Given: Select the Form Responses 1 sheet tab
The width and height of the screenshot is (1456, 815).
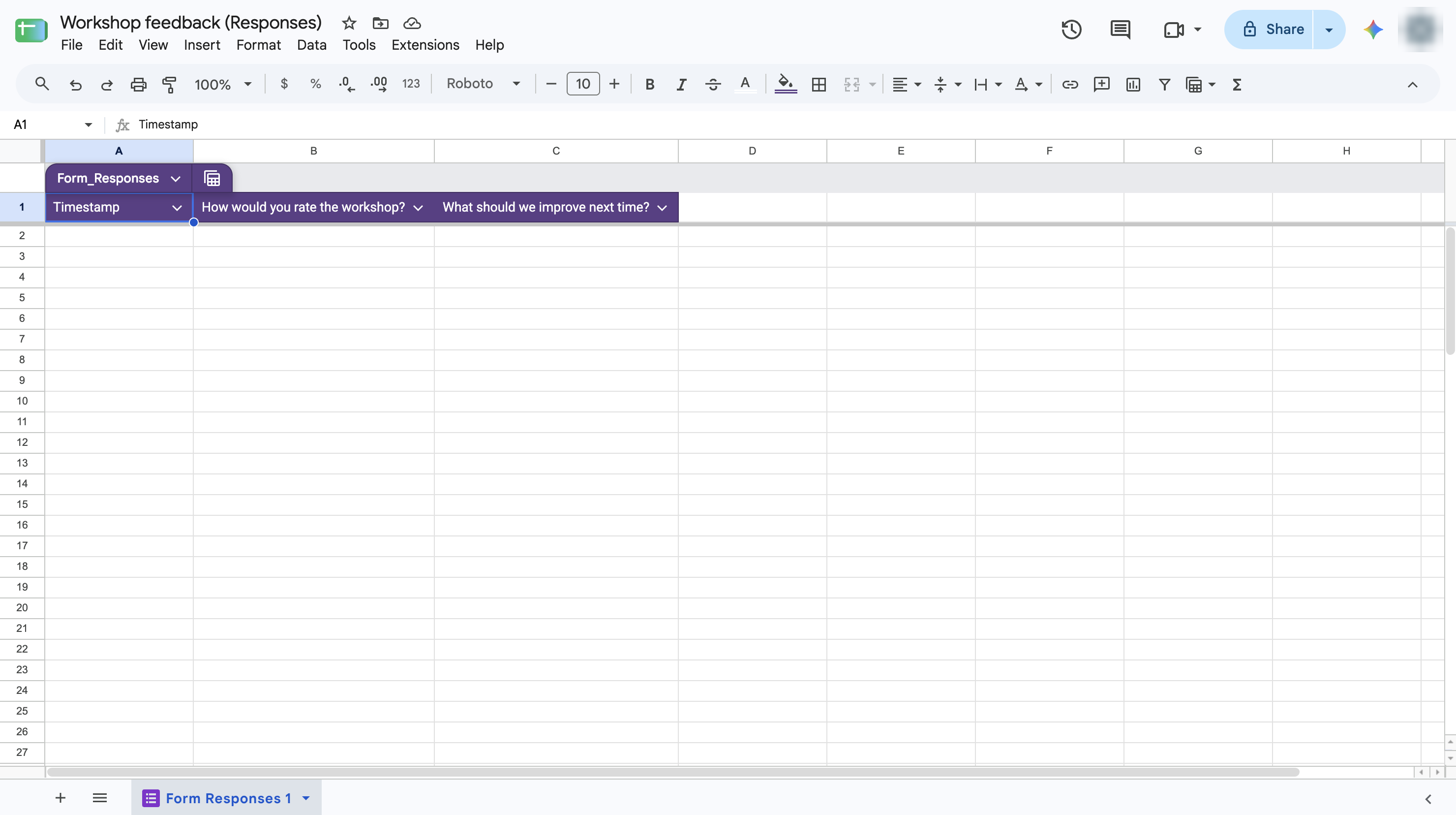Looking at the screenshot, I should click(226, 798).
